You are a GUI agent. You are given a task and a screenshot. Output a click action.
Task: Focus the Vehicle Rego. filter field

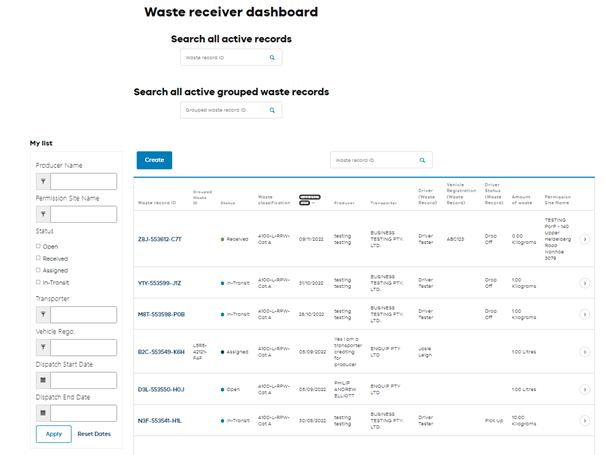83,347
